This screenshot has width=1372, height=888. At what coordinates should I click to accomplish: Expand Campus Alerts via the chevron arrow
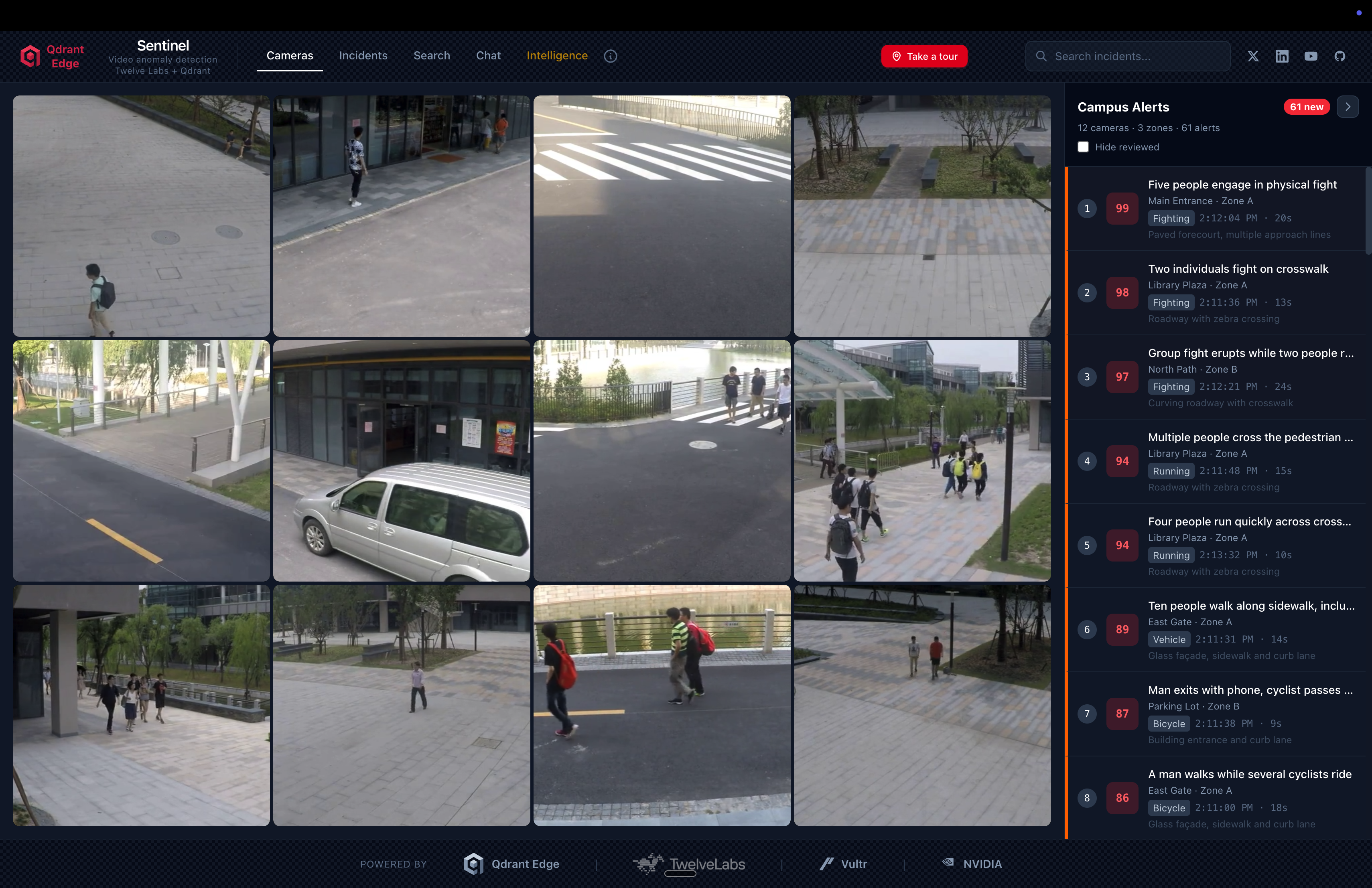(x=1348, y=107)
